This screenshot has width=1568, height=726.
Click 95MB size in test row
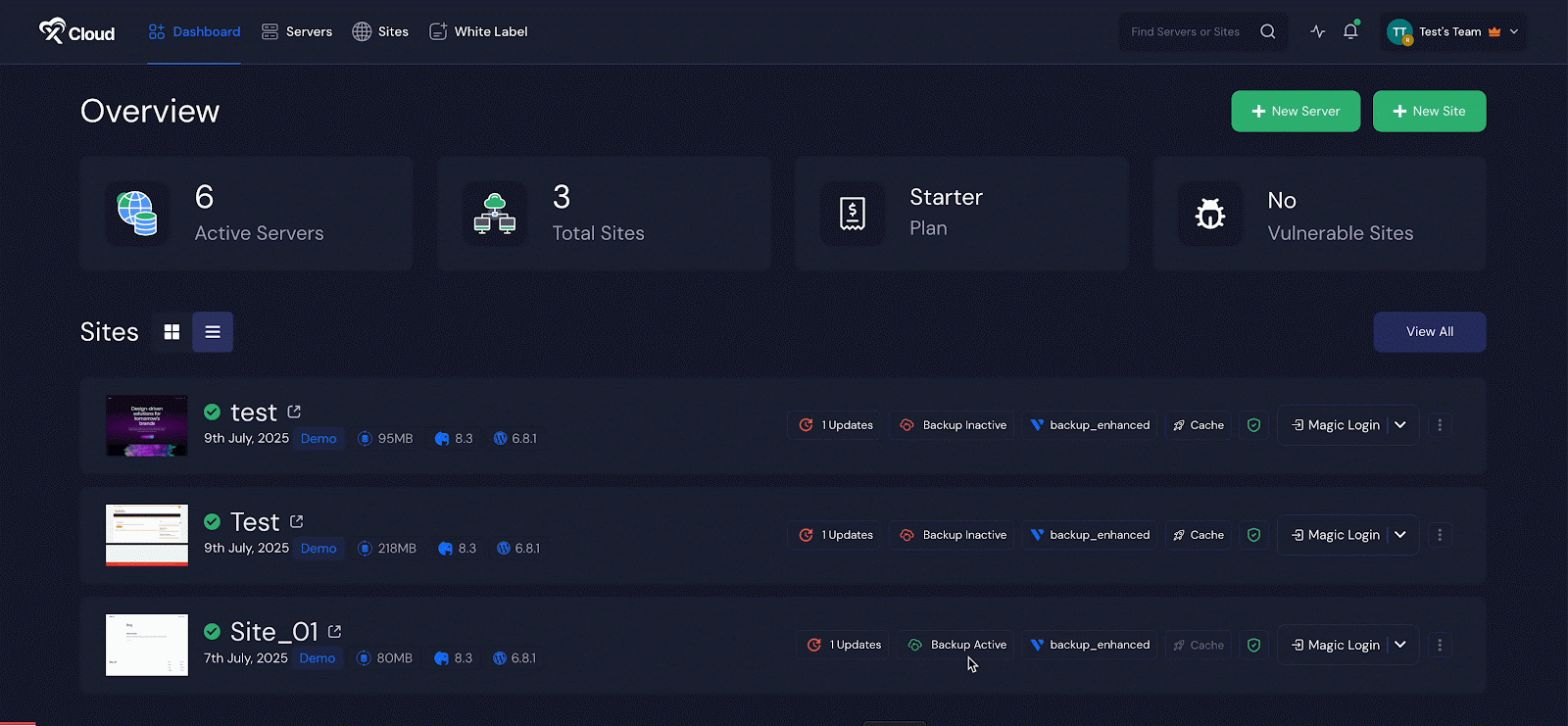click(385, 439)
